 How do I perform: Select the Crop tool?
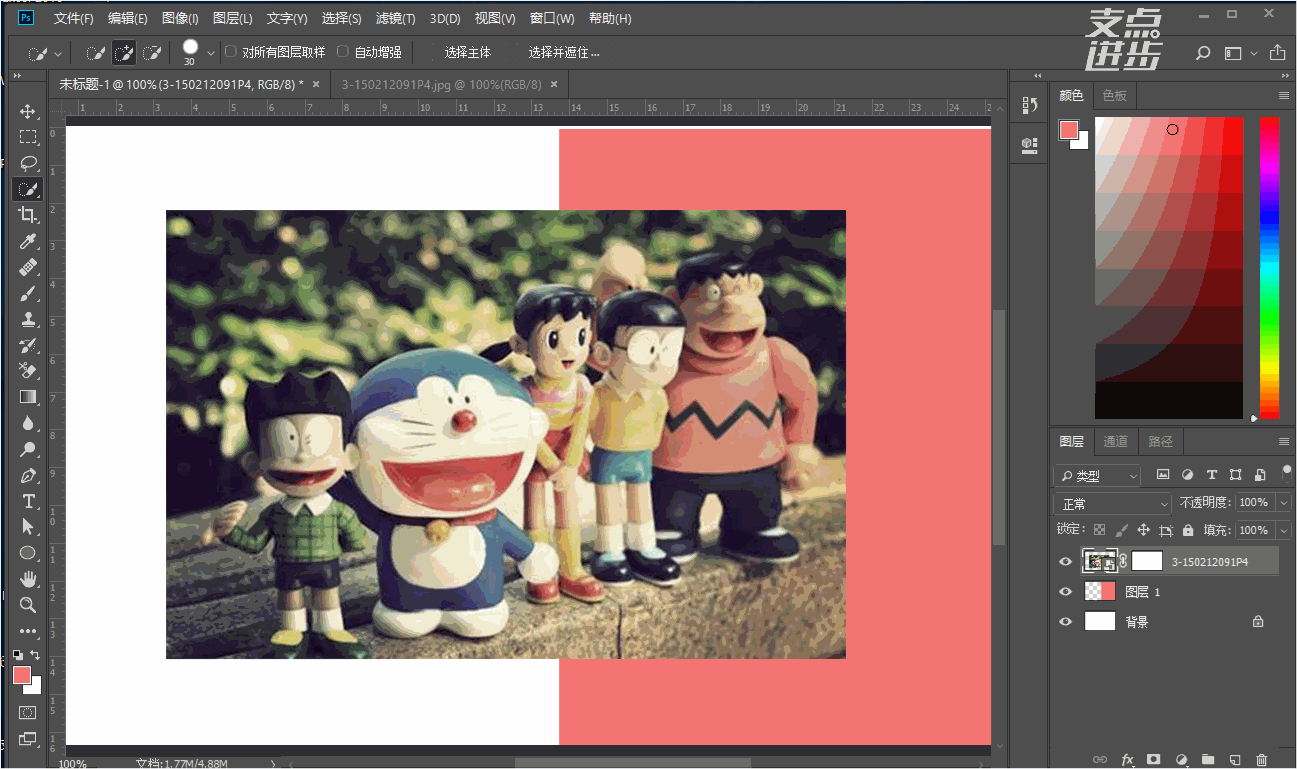28,215
